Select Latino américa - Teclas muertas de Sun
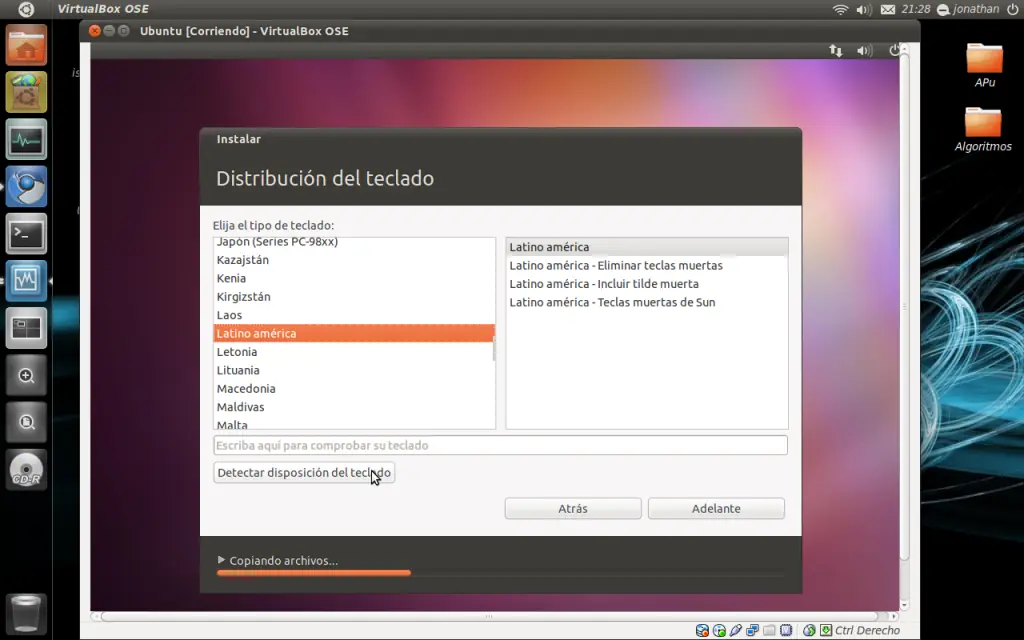The image size is (1024, 640). [x=647, y=302]
